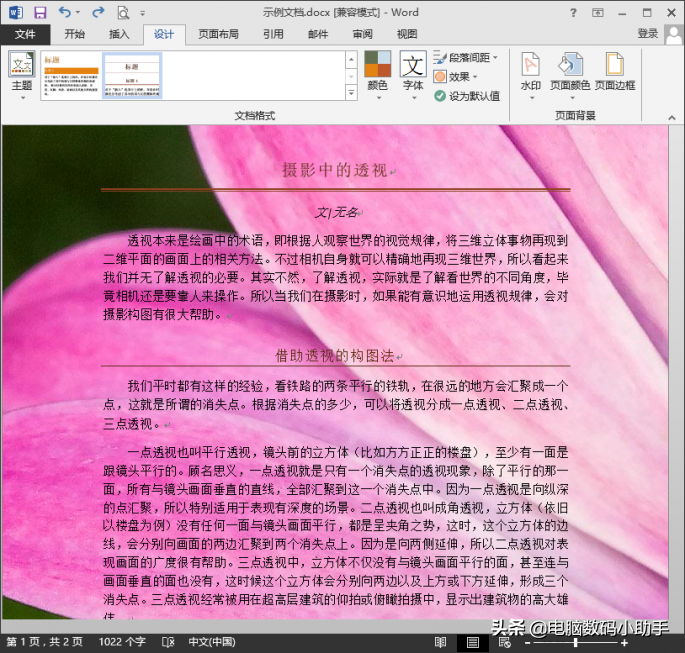This screenshot has height=653, width=685.
Task: Switch to Web Layout view
Action: click(x=505, y=642)
